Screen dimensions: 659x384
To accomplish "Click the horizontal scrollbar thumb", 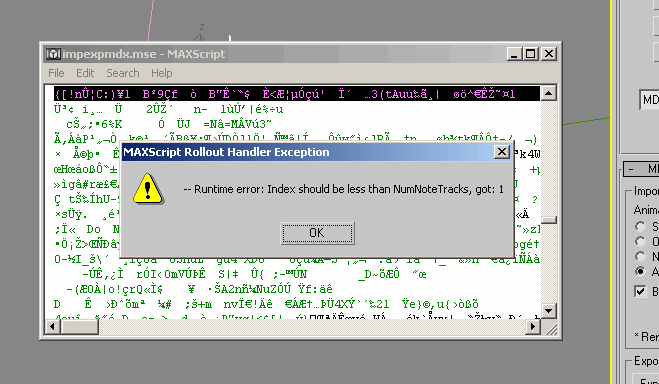I will point(79,326).
